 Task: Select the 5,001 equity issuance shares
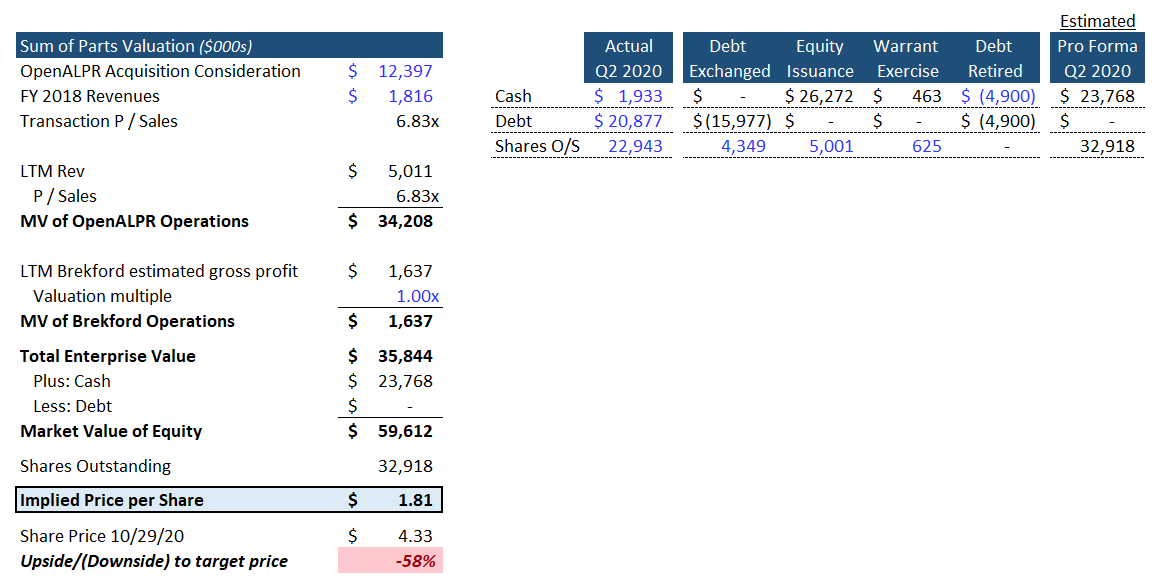(831, 146)
